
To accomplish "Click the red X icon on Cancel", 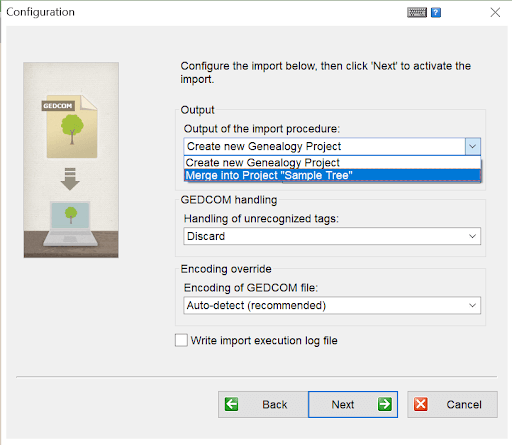I will click(421, 404).
